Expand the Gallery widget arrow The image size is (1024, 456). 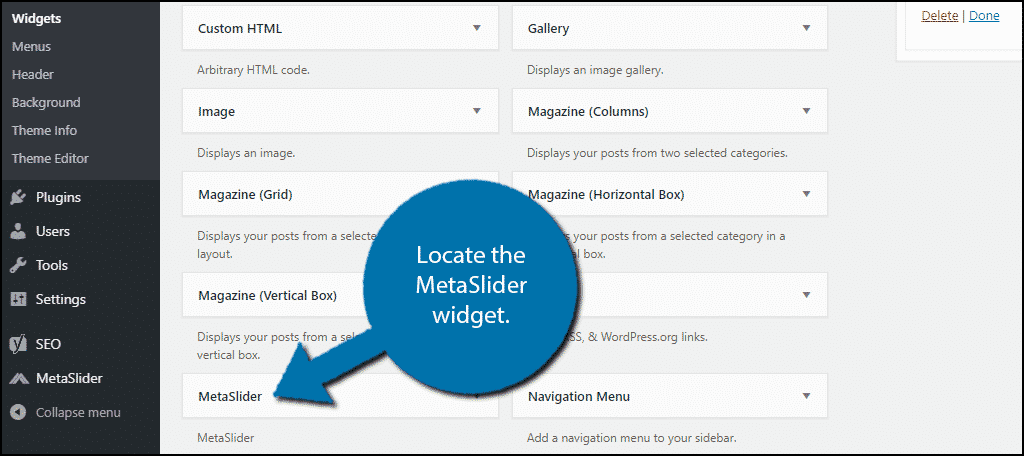[807, 28]
